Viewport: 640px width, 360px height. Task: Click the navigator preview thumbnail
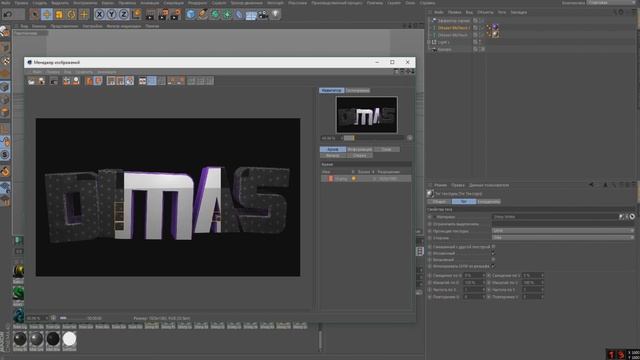(366, 115)
